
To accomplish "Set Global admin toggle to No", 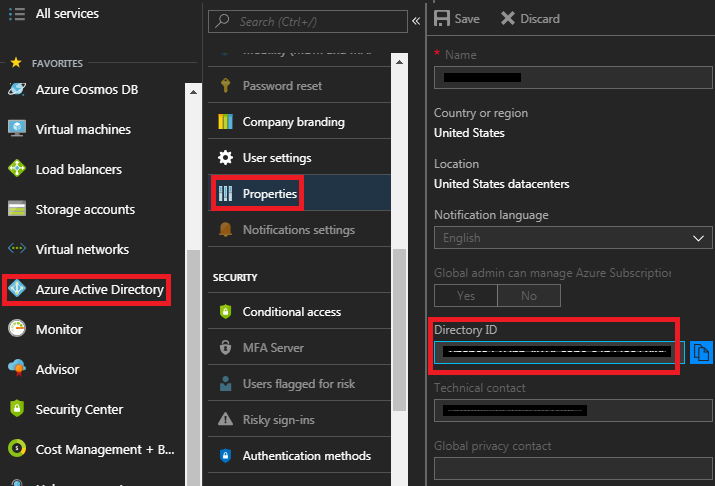I will [x=529, y=295].
